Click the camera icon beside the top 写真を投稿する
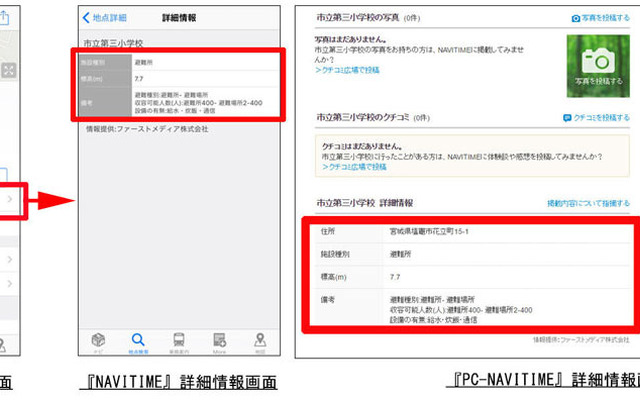 (576, 18)
